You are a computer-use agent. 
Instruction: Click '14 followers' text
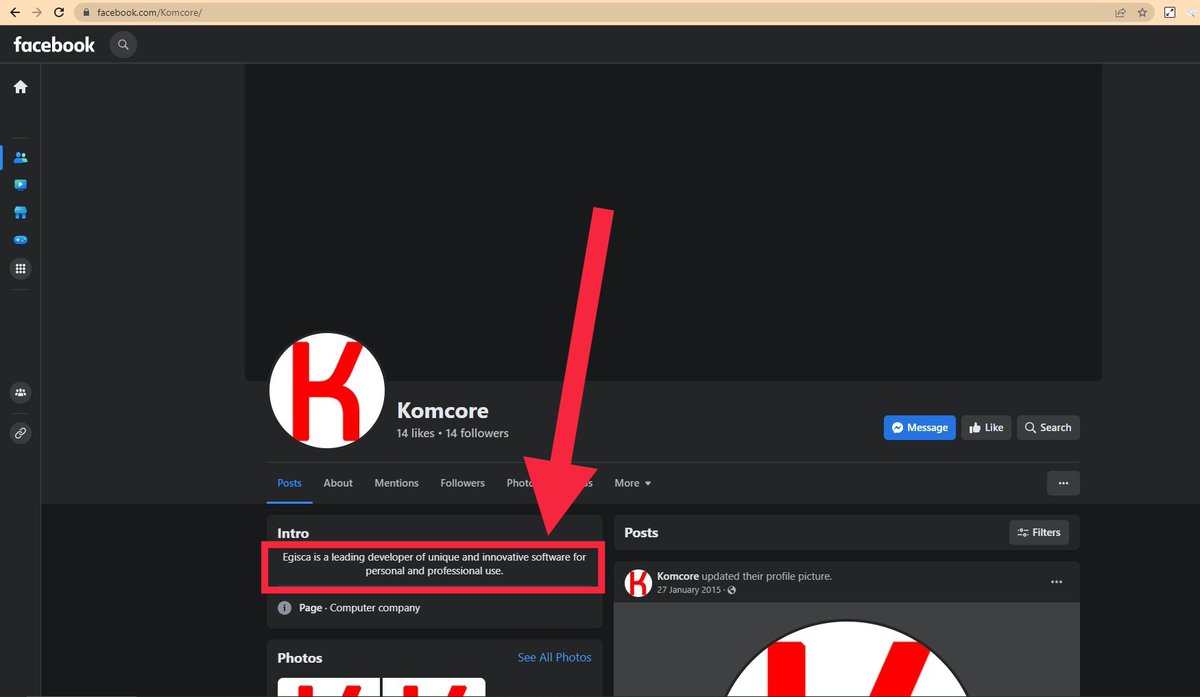pos(477,433)
